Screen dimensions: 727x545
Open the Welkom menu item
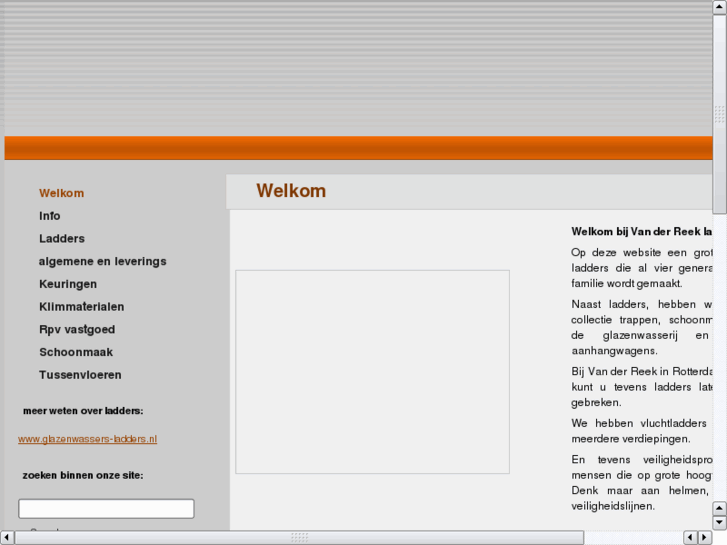pyautogui.click(x=61, y=193)
